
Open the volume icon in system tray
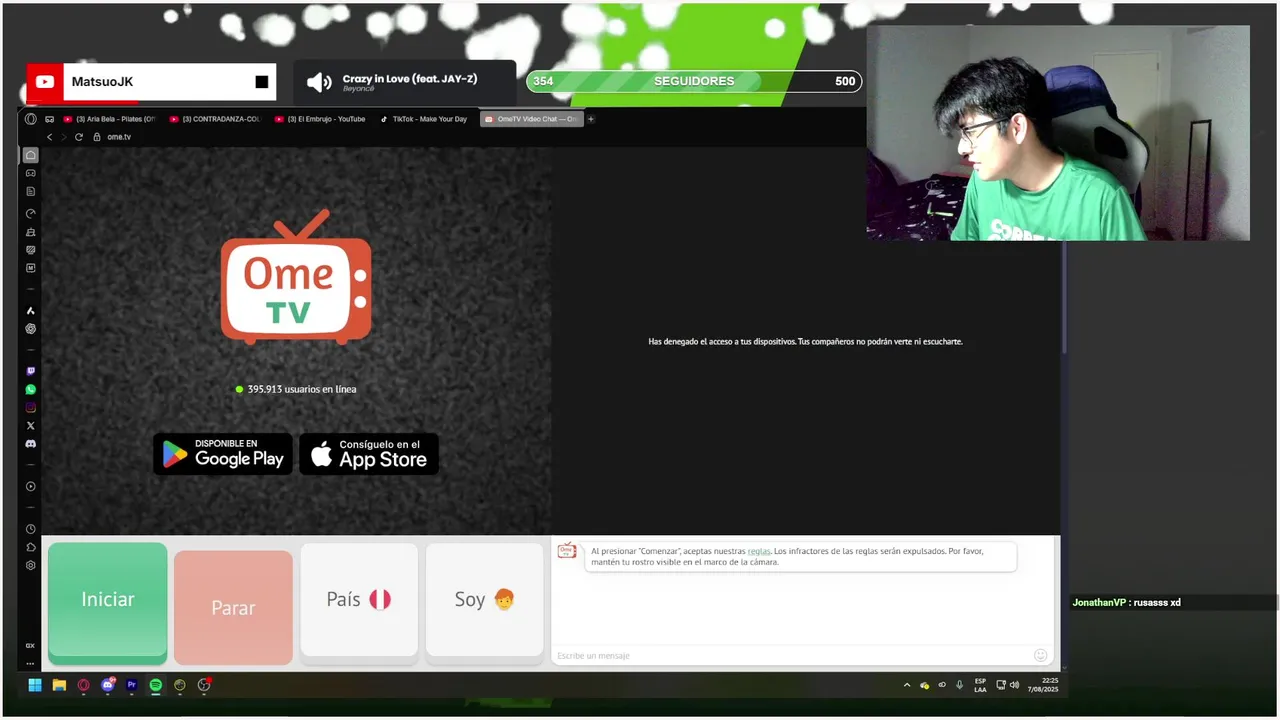tap(1014, 685)
